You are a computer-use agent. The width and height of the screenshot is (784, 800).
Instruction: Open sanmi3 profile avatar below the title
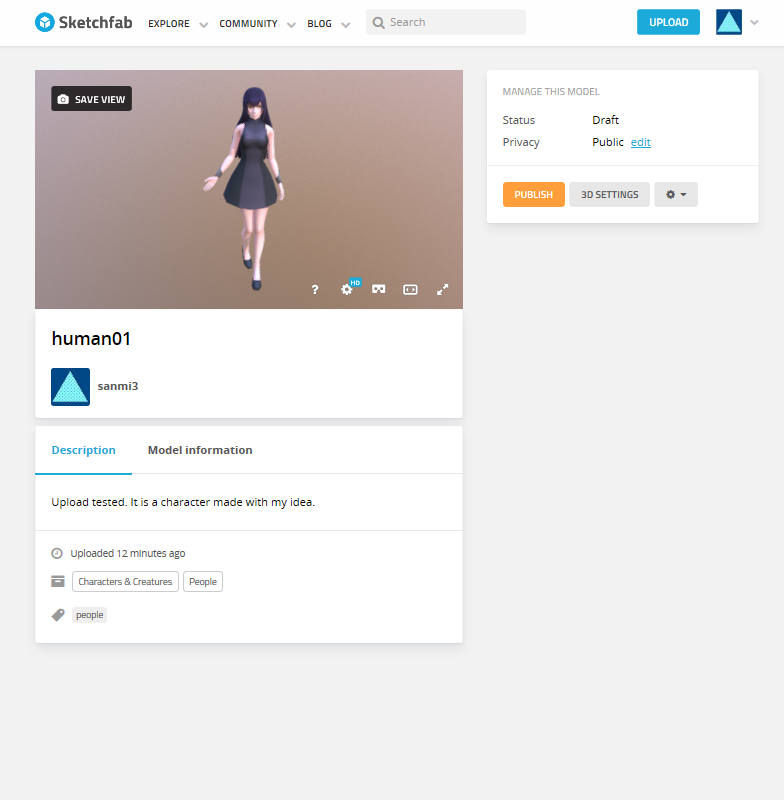[x=70, y=387]
